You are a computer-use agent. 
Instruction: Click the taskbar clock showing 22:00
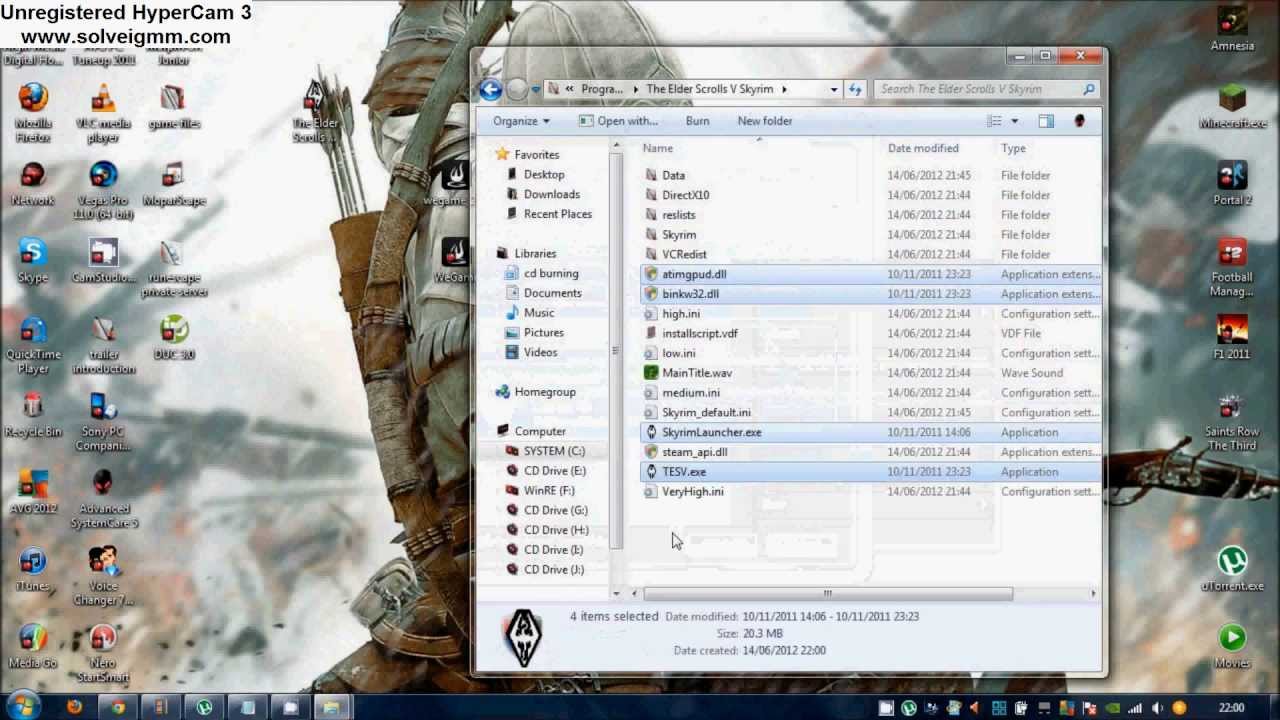(x=1232, y=708)
